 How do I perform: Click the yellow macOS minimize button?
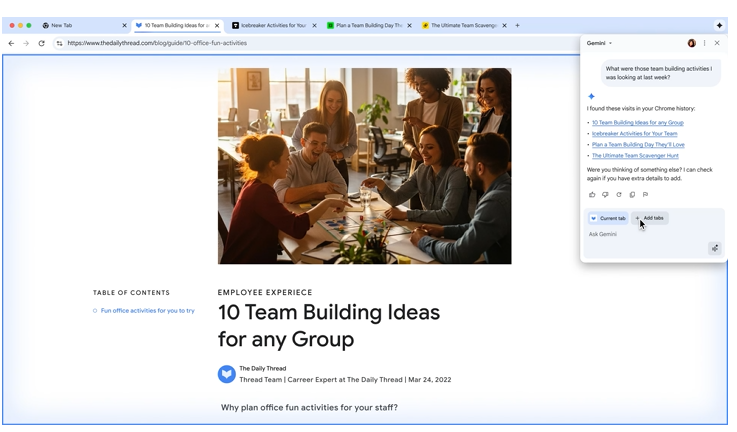click(20, 25)
